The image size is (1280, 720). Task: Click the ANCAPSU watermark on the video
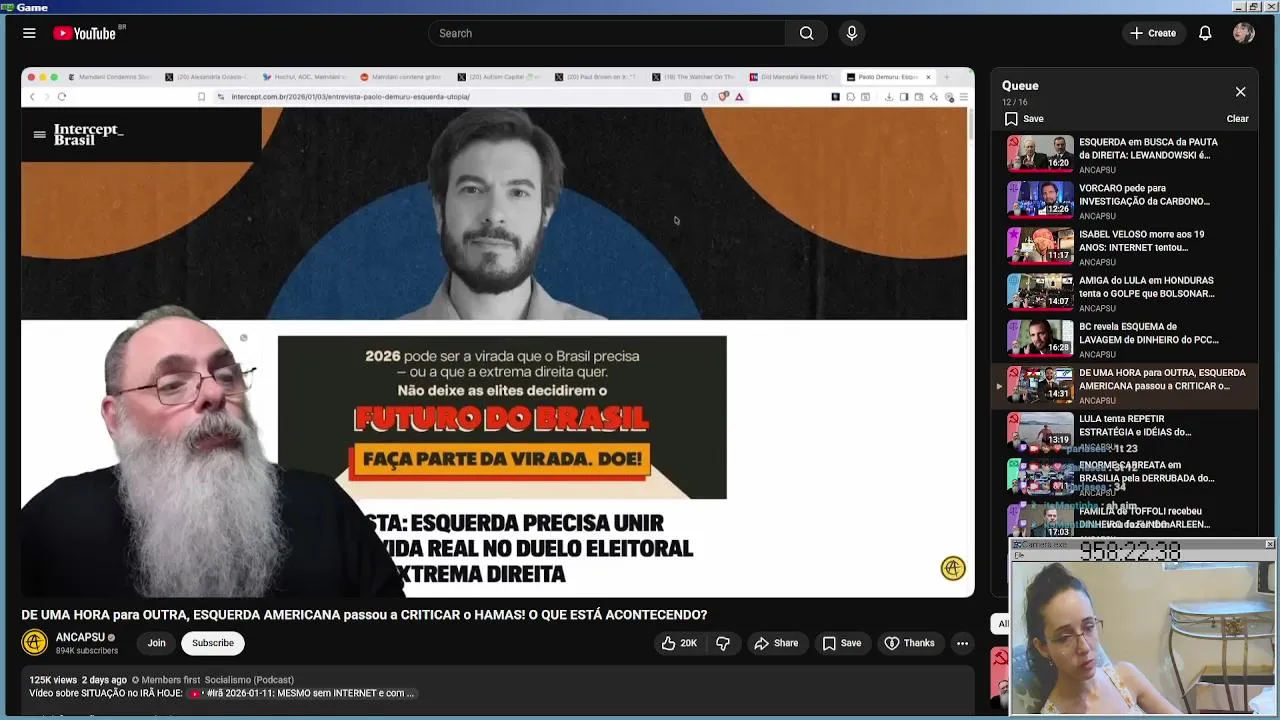[x=953, y=568]
